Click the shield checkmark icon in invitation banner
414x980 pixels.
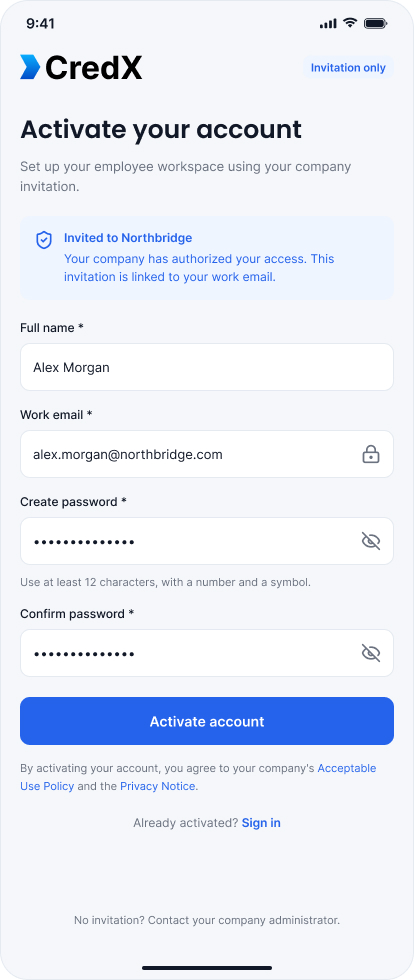(44, 240)
